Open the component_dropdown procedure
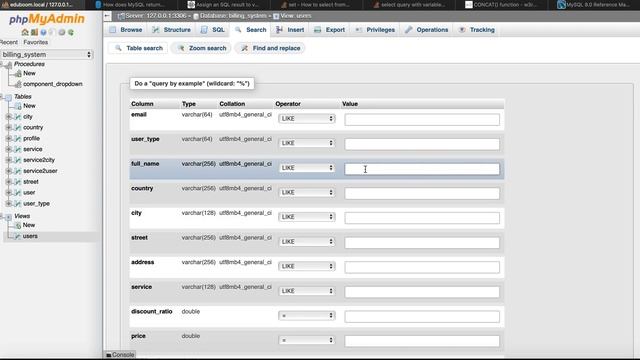The image size is (640, 360). click(x=53, y=84)
